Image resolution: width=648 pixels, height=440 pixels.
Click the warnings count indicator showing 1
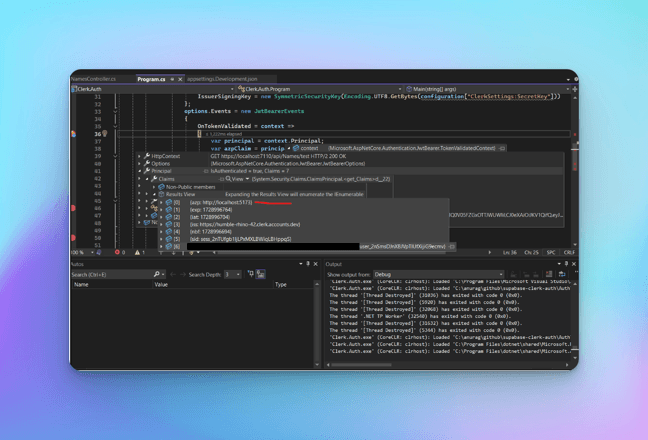(x=140, y=252)
